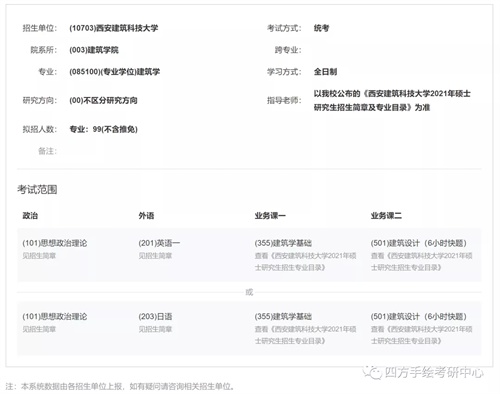Image resolution: width=500 pixels, height=394 pixels.
Task: Select 专业:99(不含推免) value
Action: click(103, 129)
